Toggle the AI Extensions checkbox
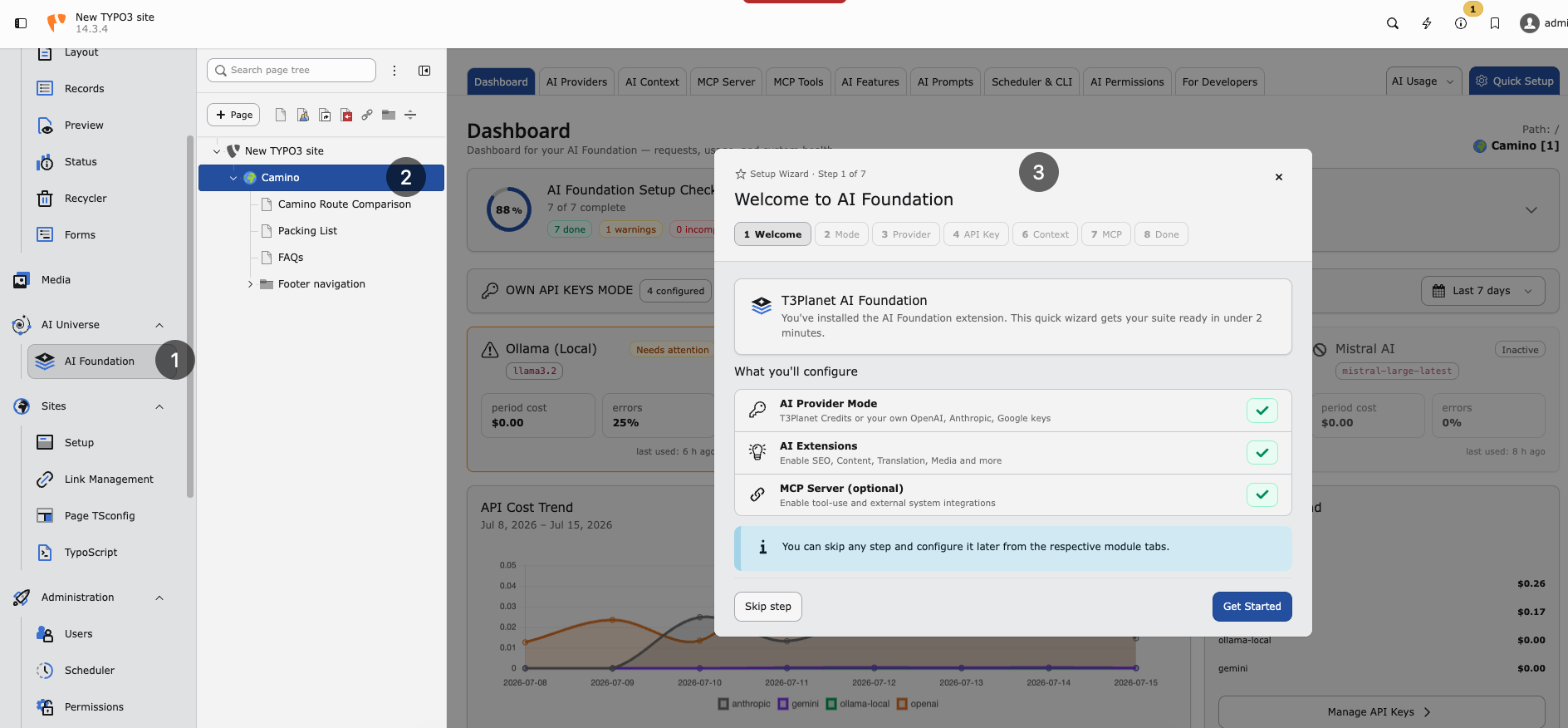Screen dimensions: 1568x728 tap(1262, 453)
